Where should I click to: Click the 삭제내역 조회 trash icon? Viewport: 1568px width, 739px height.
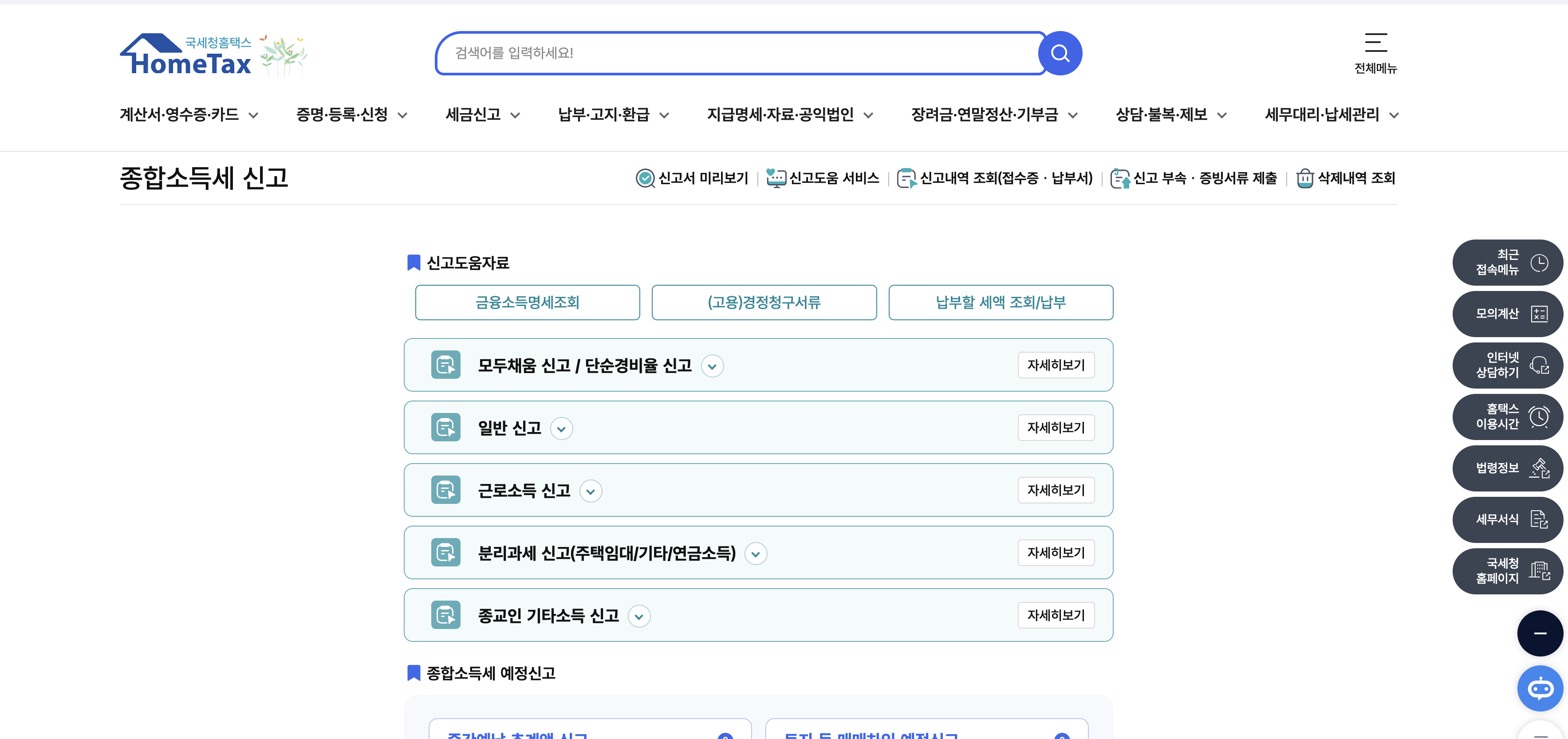point(1305,178)
